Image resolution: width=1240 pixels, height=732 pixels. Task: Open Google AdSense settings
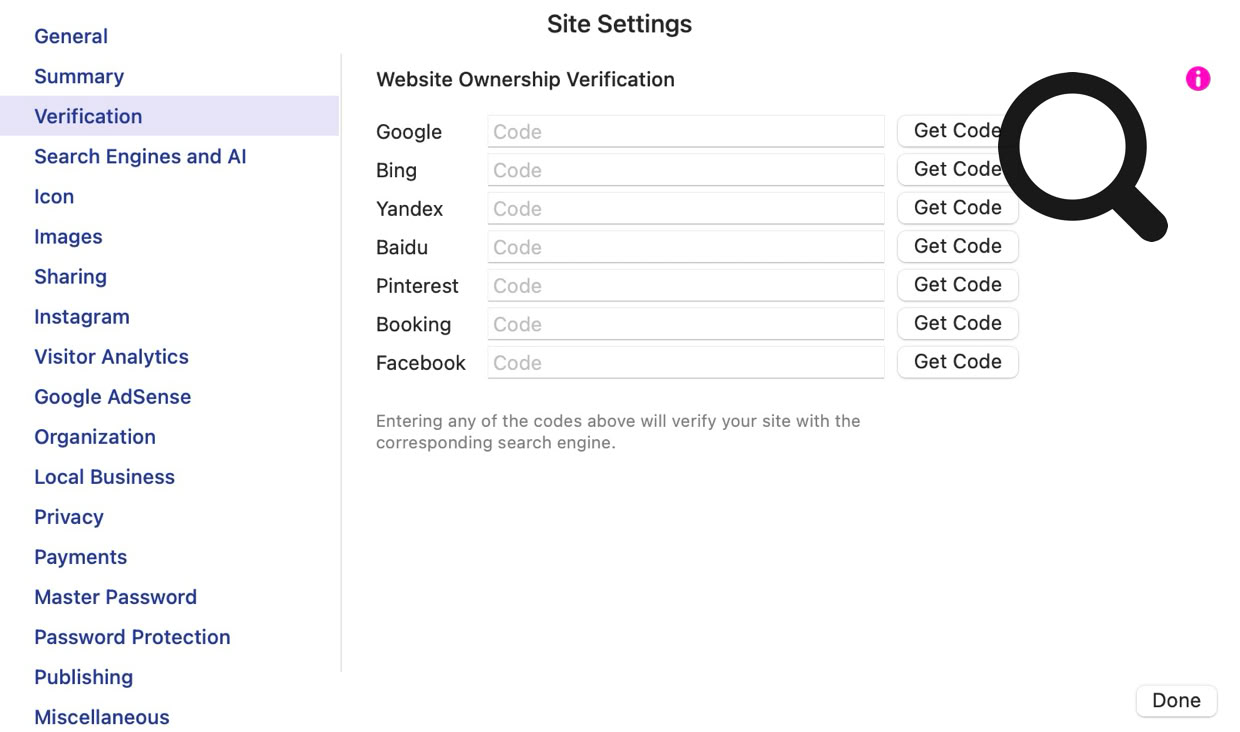(x=112, y=396)
